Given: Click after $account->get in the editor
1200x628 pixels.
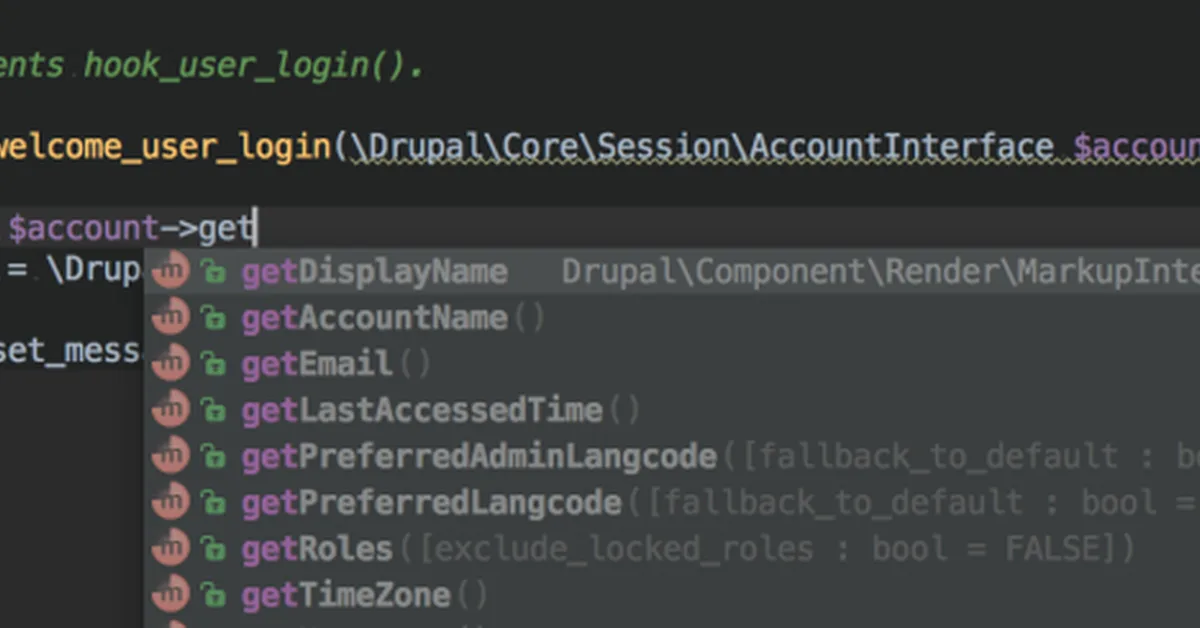Looking at the screenshot, I should 255,227.
